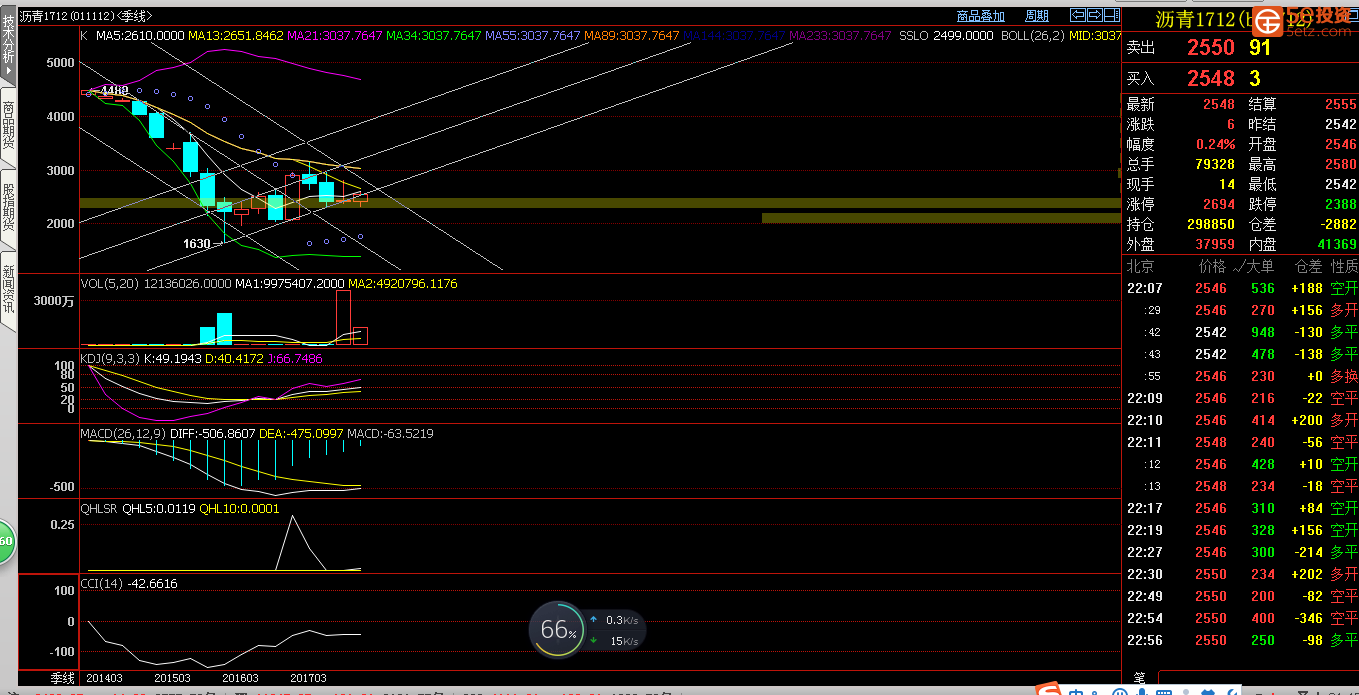This screenshot has height=695, width=1359.
Task: Click the left arrow navigation icon
Action: pos(1078,15)
